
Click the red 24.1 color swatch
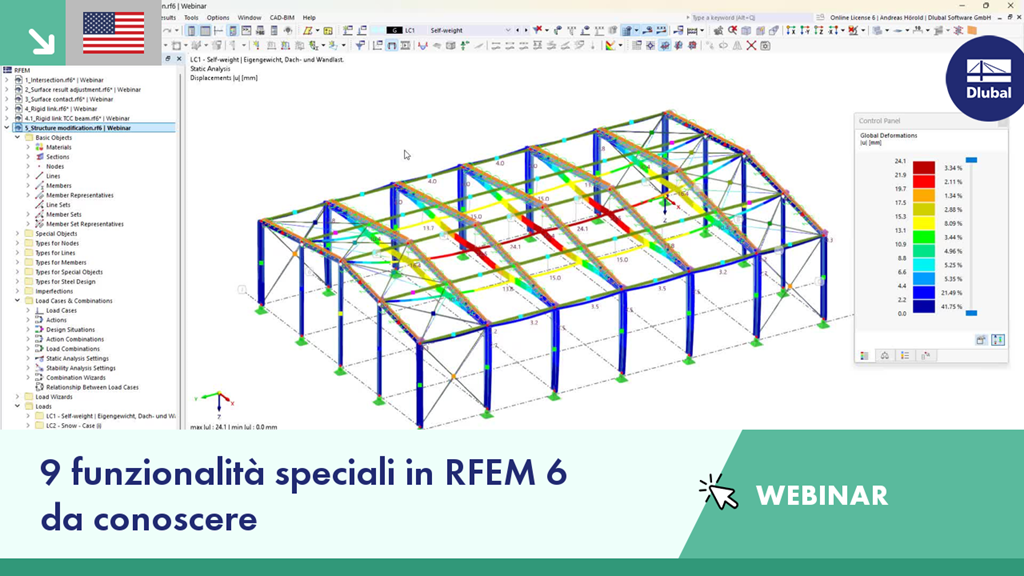[923, 168]
